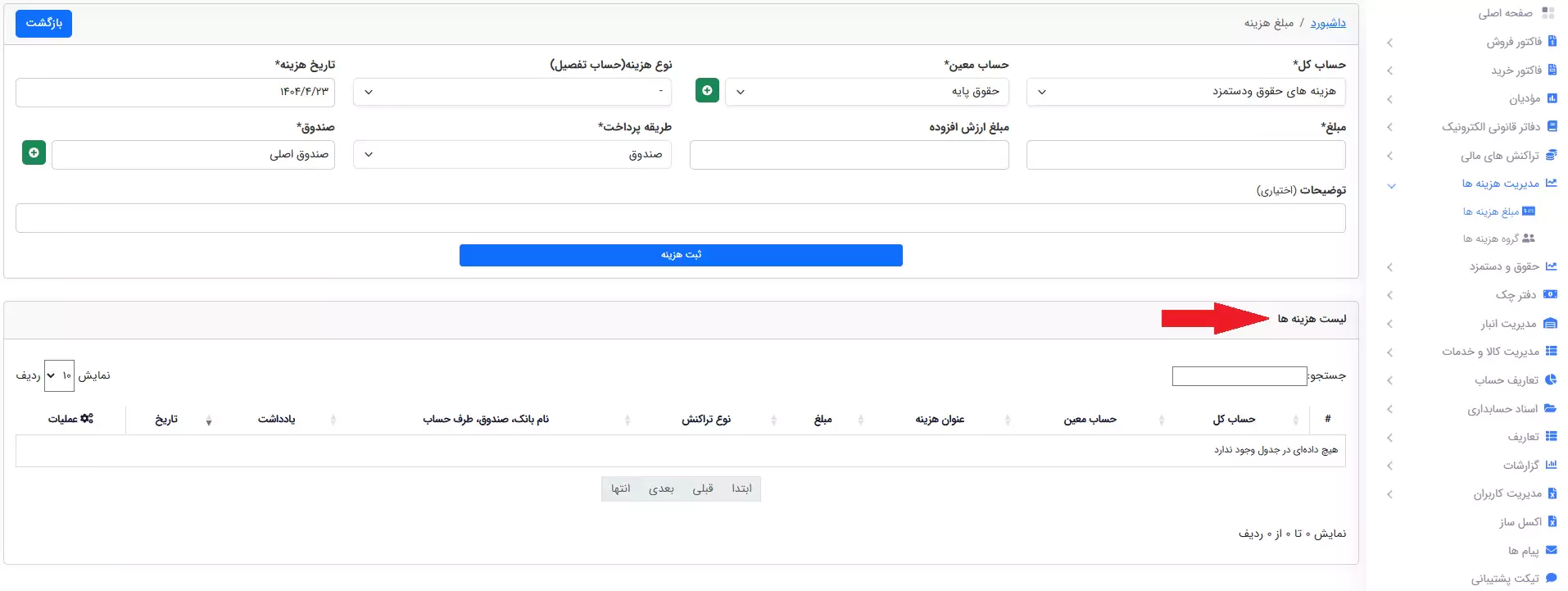Click the تعاریف حساب pie chart icon
This screenshot has height=591, width=1568.
(x=1551, y=380)
